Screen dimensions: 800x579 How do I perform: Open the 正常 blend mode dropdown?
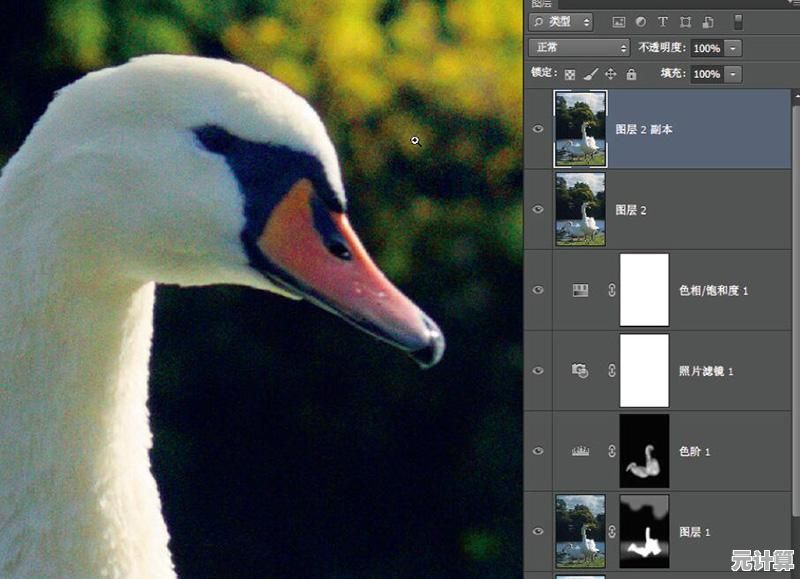578,47
